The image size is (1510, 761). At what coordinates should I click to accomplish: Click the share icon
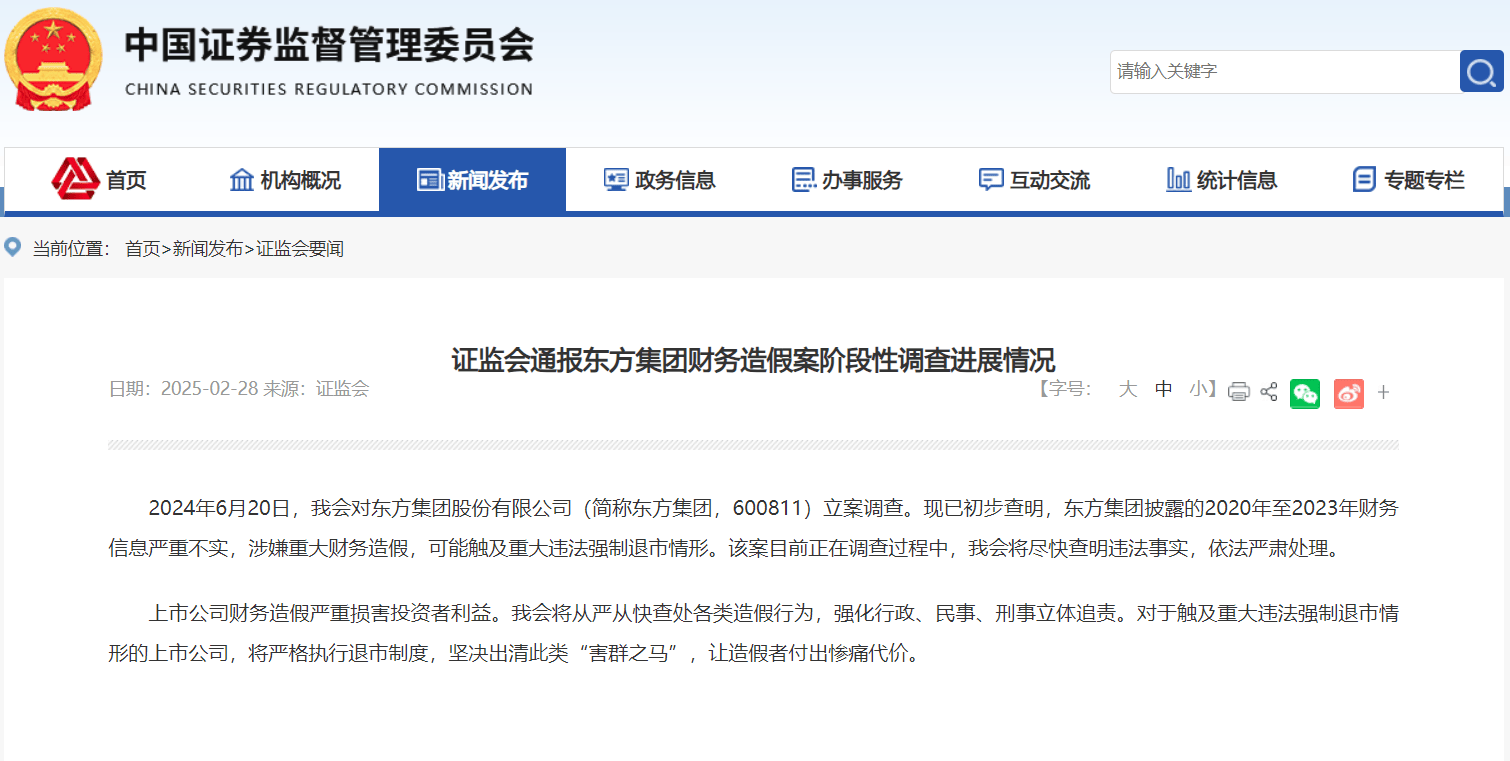[x=1269, y=392]
